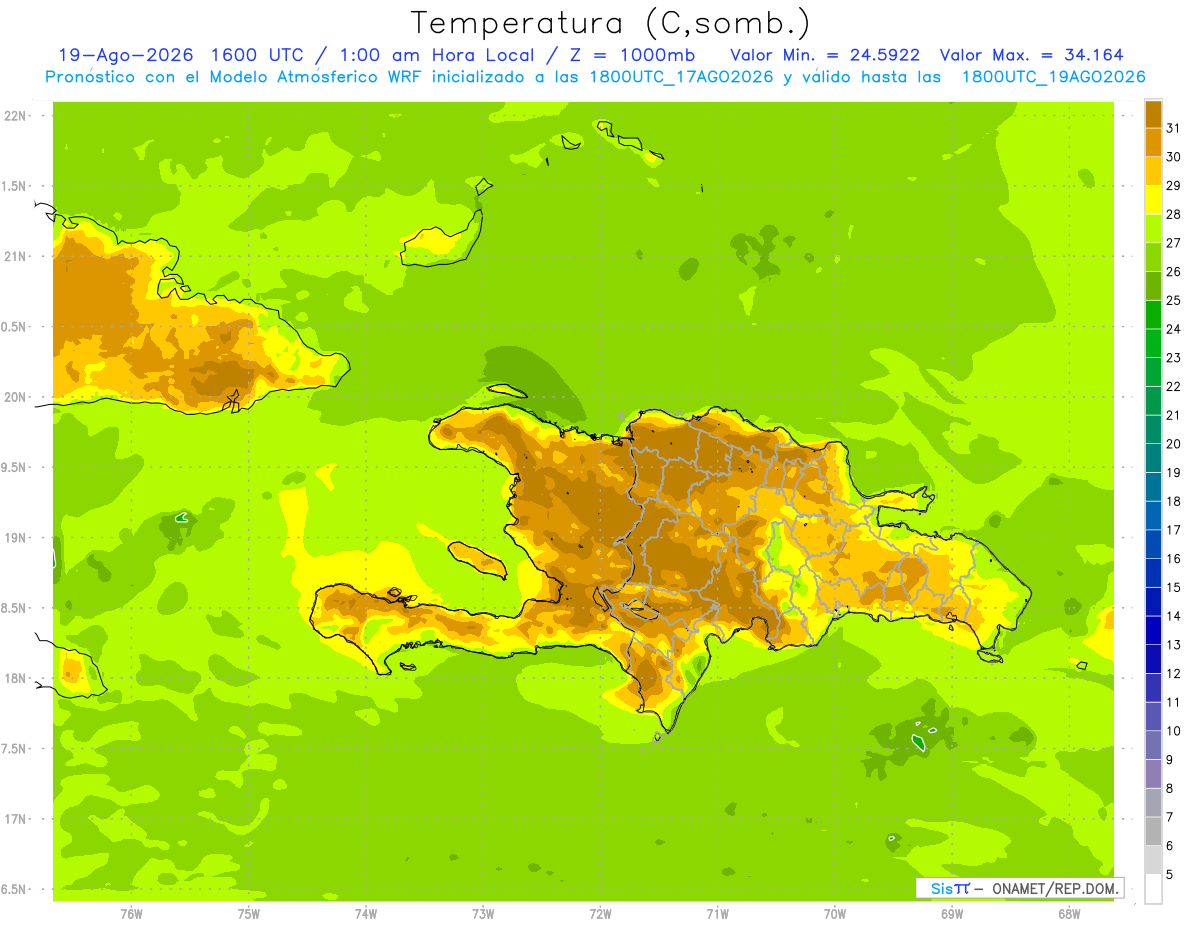Click the legend value label 31
The height and width of the screenshot is (927, 1200).
pos(1174,128)
